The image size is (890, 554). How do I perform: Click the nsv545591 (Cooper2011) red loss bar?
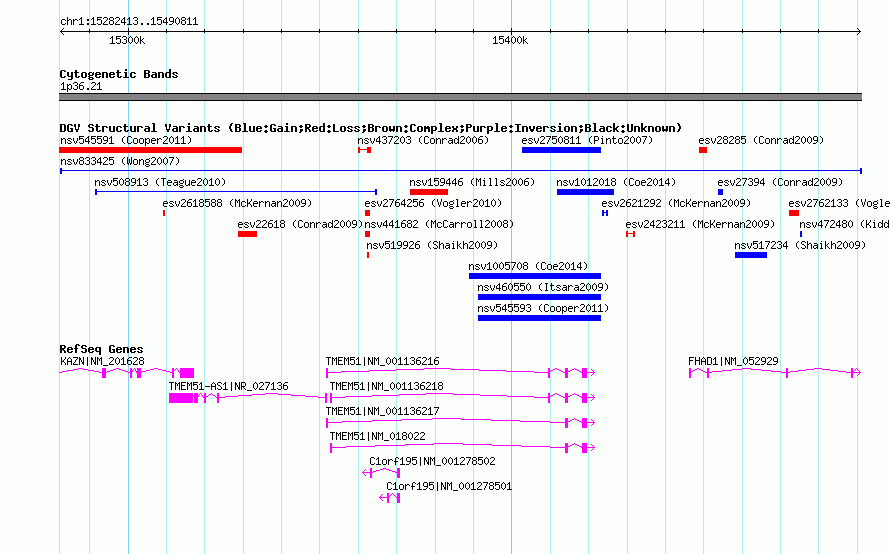pyautogui.click(x=150, y=150)
